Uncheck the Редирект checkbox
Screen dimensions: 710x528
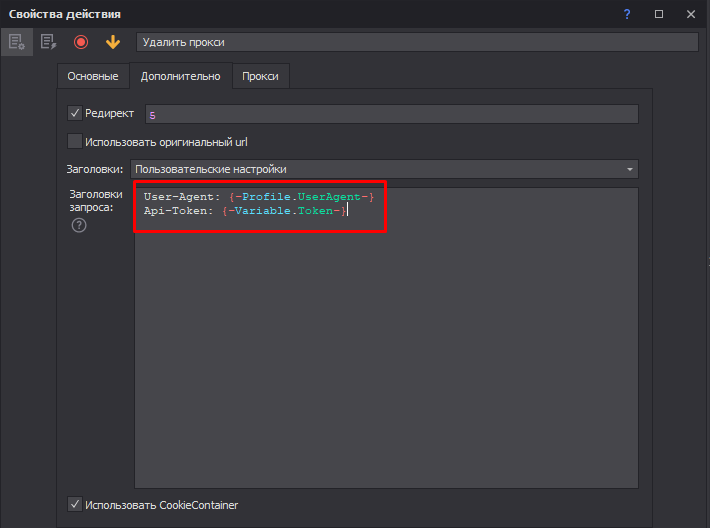pyautogui.click(x=75, y=113)
